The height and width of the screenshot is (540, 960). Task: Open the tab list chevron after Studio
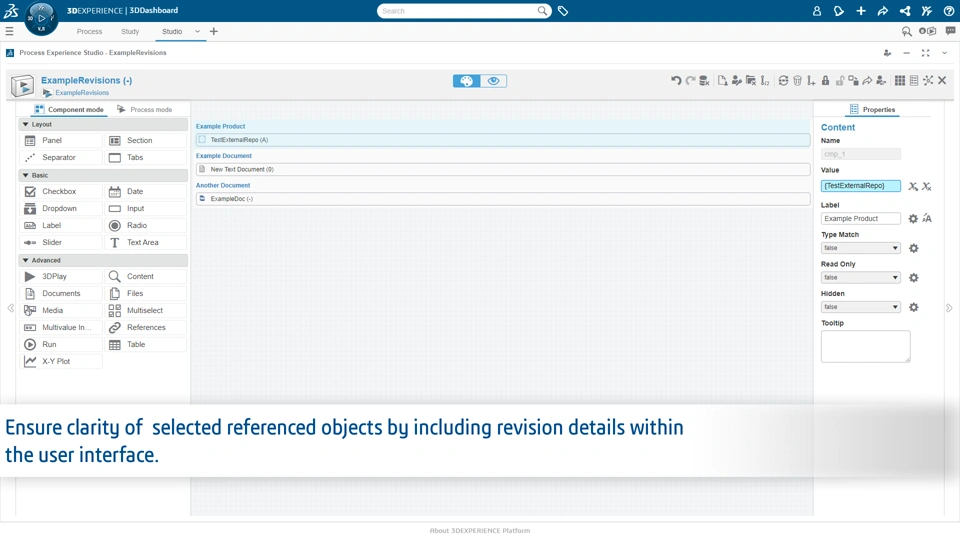point(197,31)
